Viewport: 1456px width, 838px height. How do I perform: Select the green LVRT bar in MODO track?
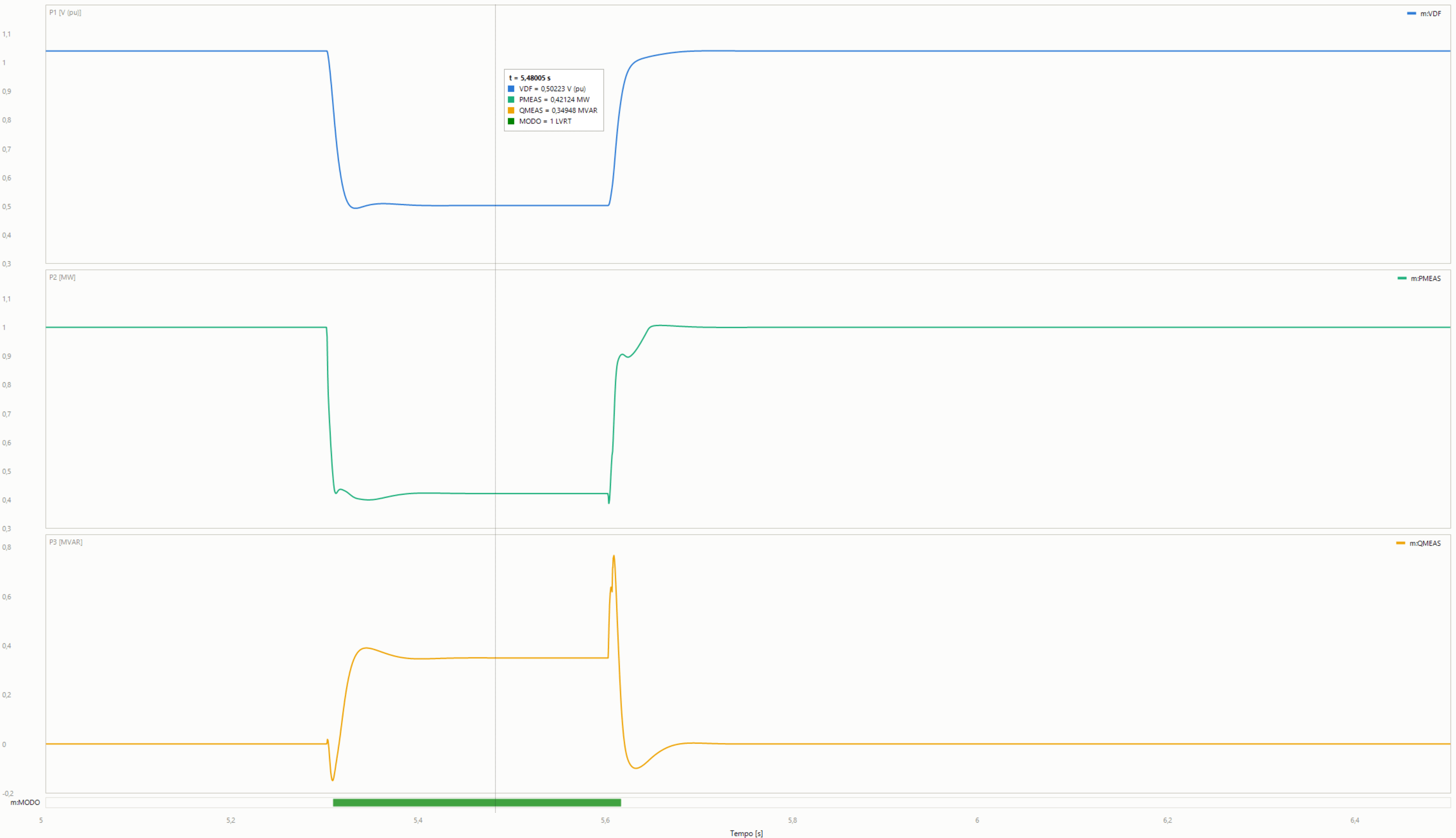477,802
